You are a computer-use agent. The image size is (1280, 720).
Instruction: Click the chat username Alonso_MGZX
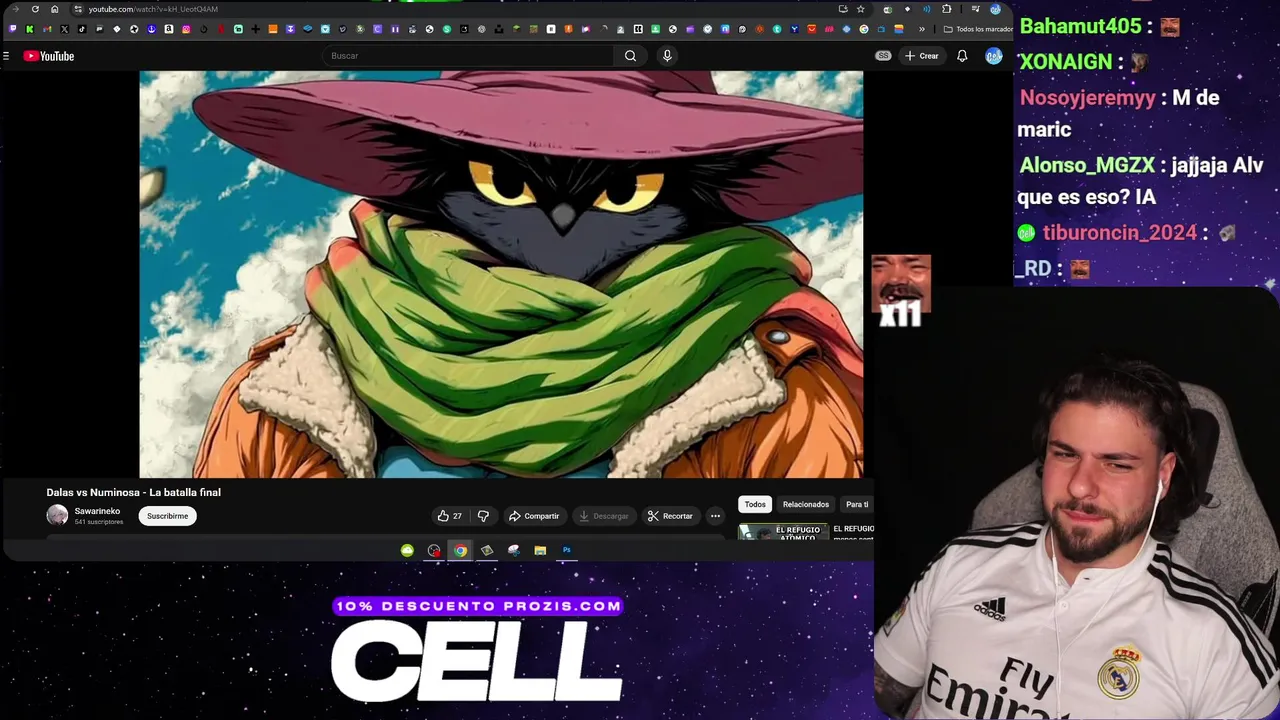coord(1087,165)
